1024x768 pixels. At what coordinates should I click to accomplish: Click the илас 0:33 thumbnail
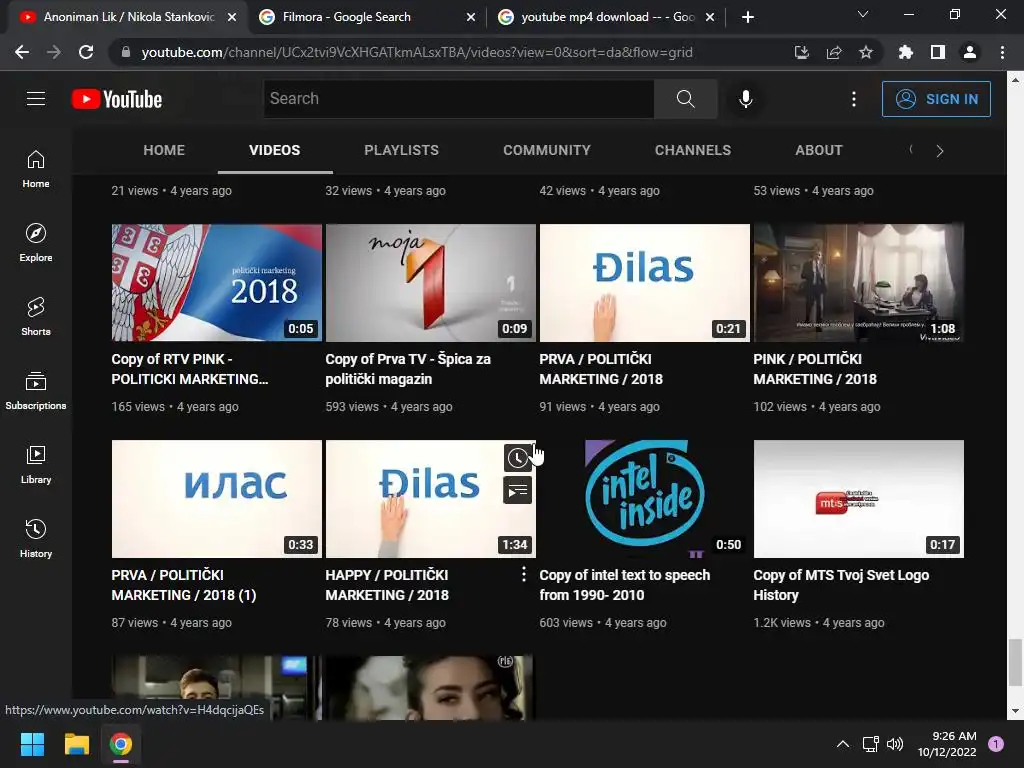[217, 499]
